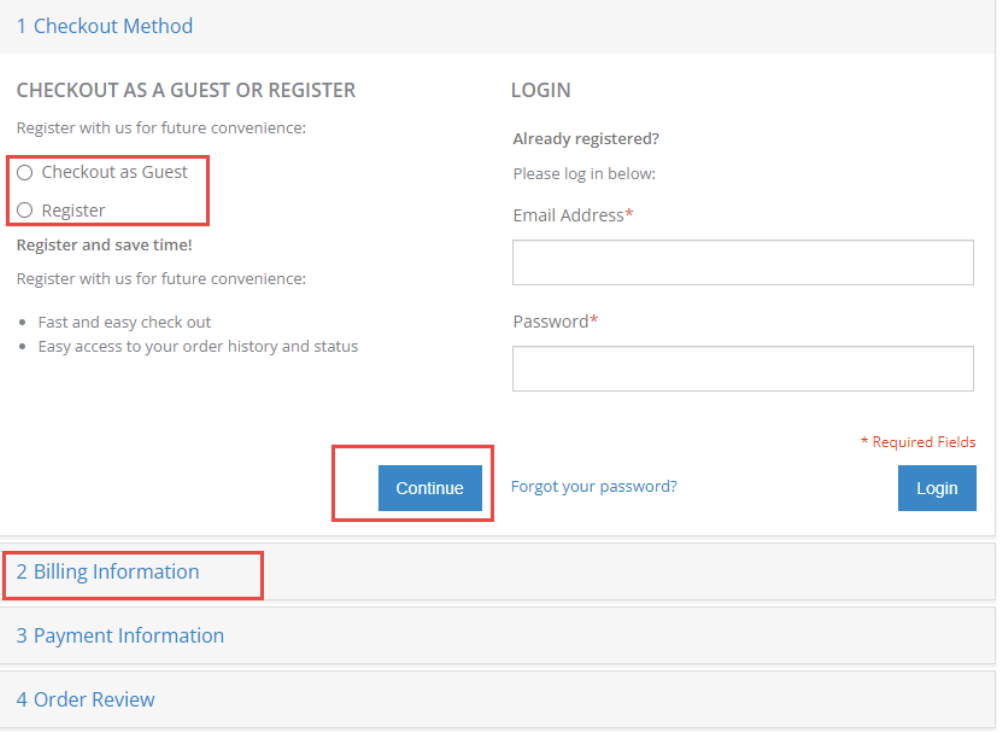
Task: Click the Checkout as Guest label text
Action: (x=114, y=172)
